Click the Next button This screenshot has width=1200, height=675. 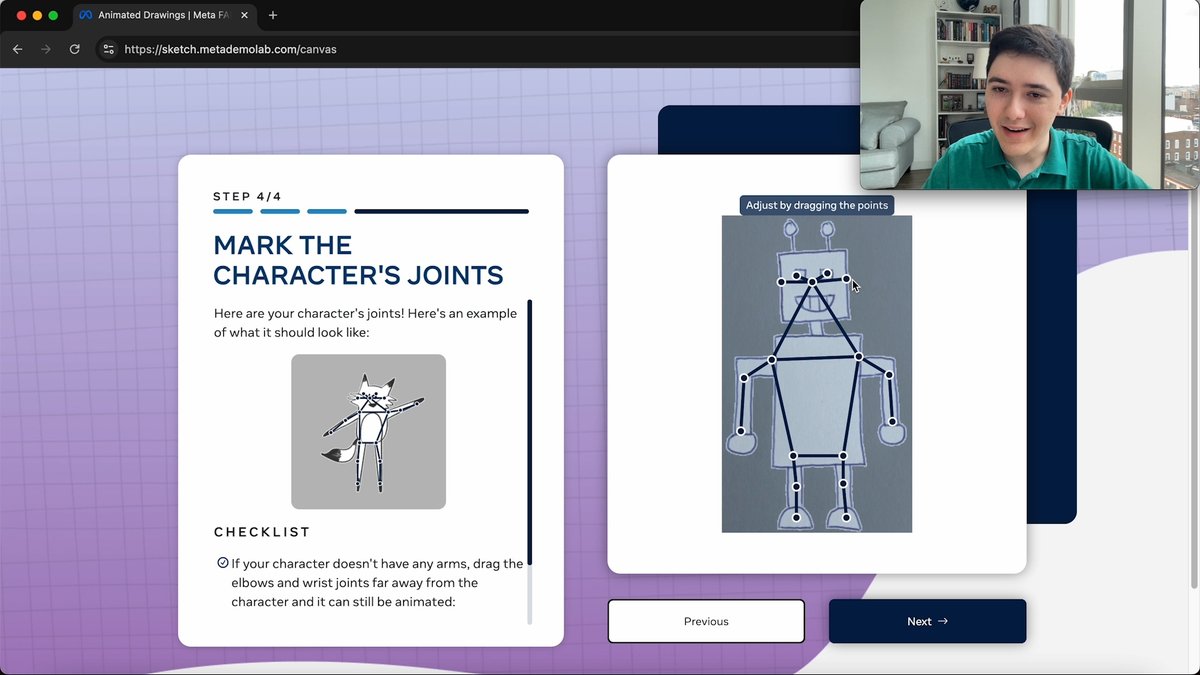click(x=927, y=621)
